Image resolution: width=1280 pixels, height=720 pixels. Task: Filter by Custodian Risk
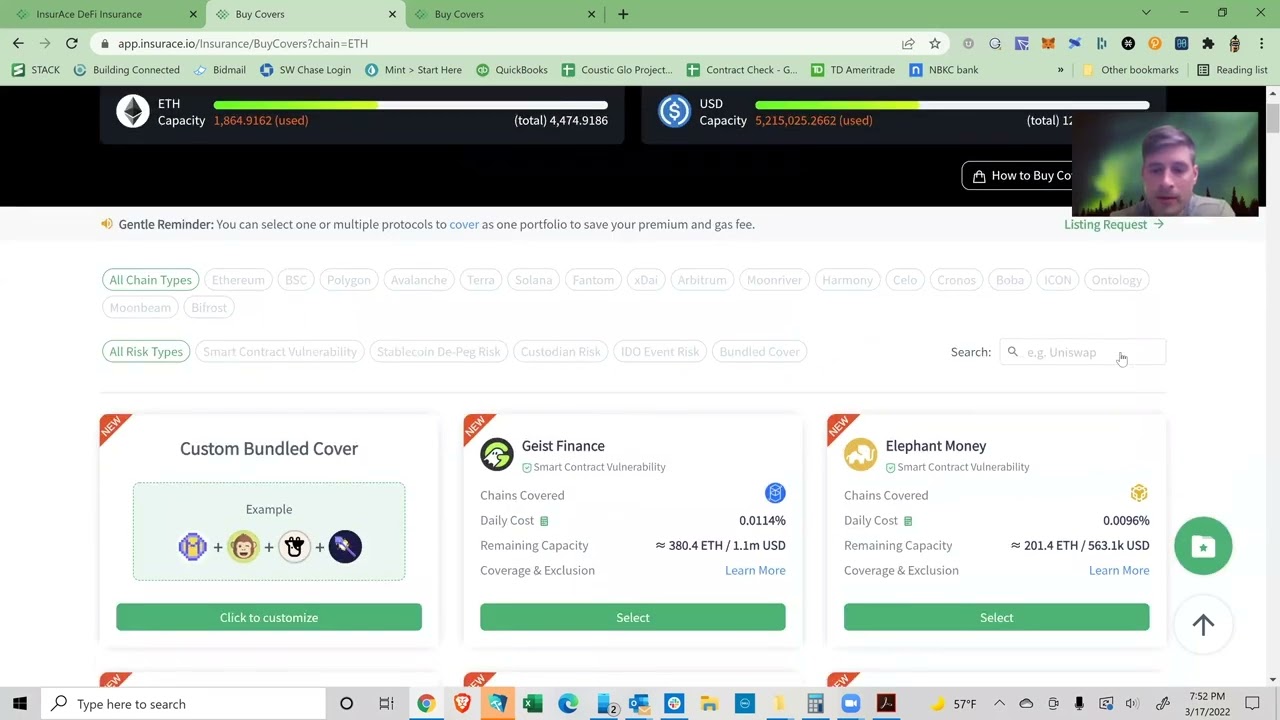tap(561, 352)
